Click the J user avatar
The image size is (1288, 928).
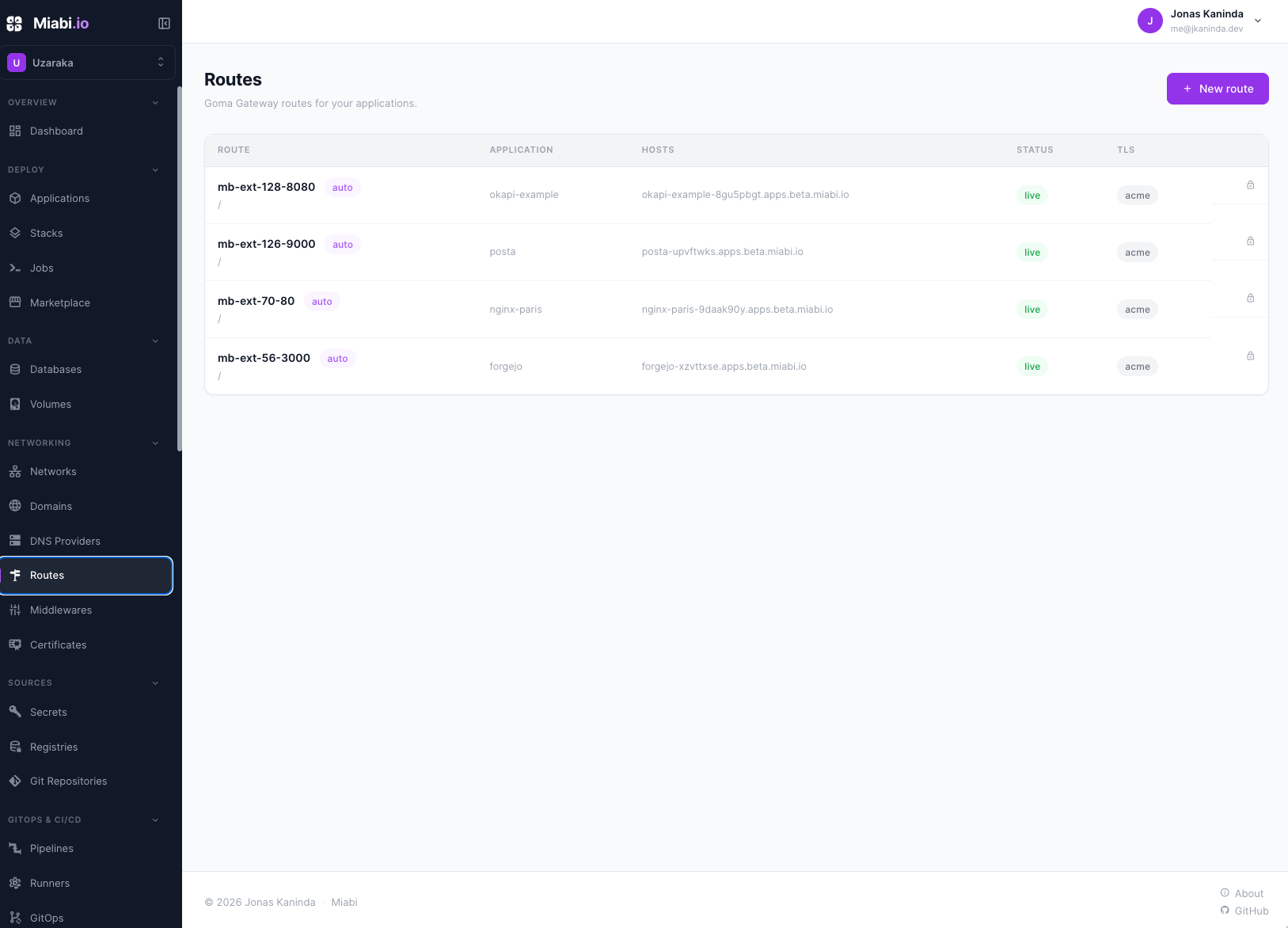[x=1149, y=21]
